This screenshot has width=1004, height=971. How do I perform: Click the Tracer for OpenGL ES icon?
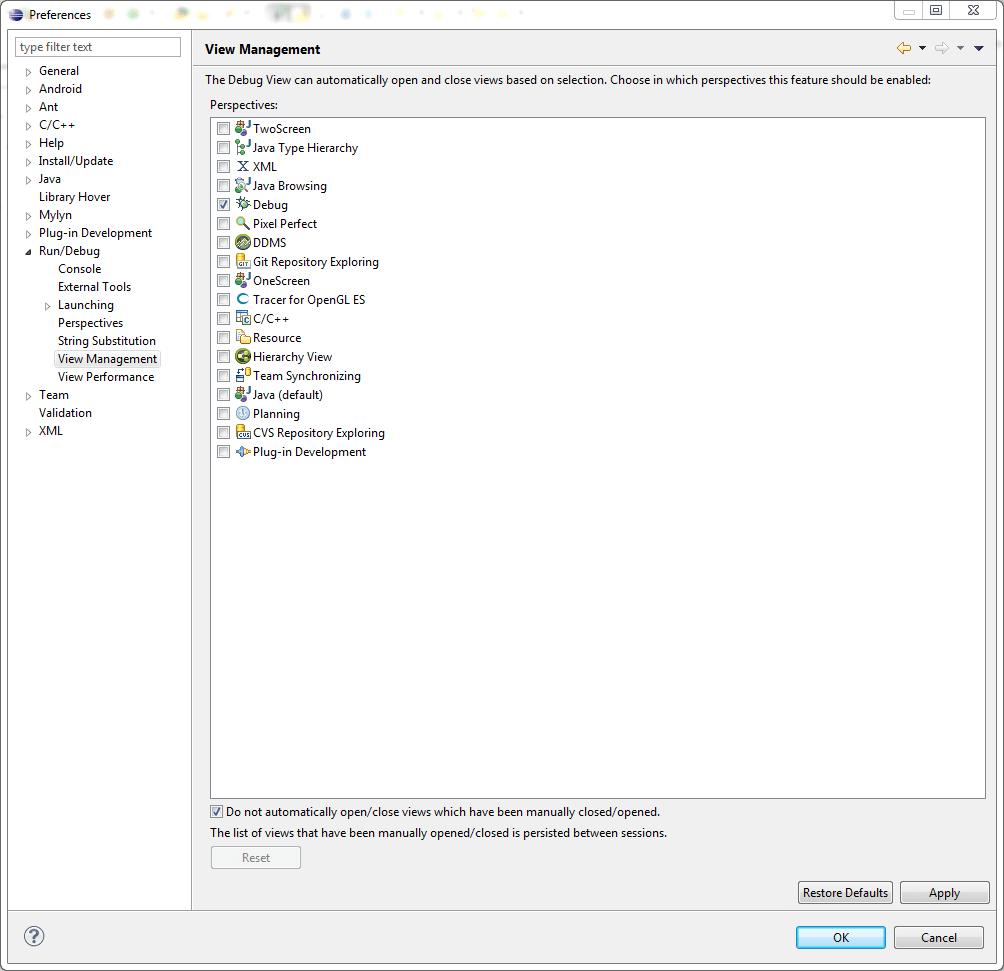click(243, 299)
